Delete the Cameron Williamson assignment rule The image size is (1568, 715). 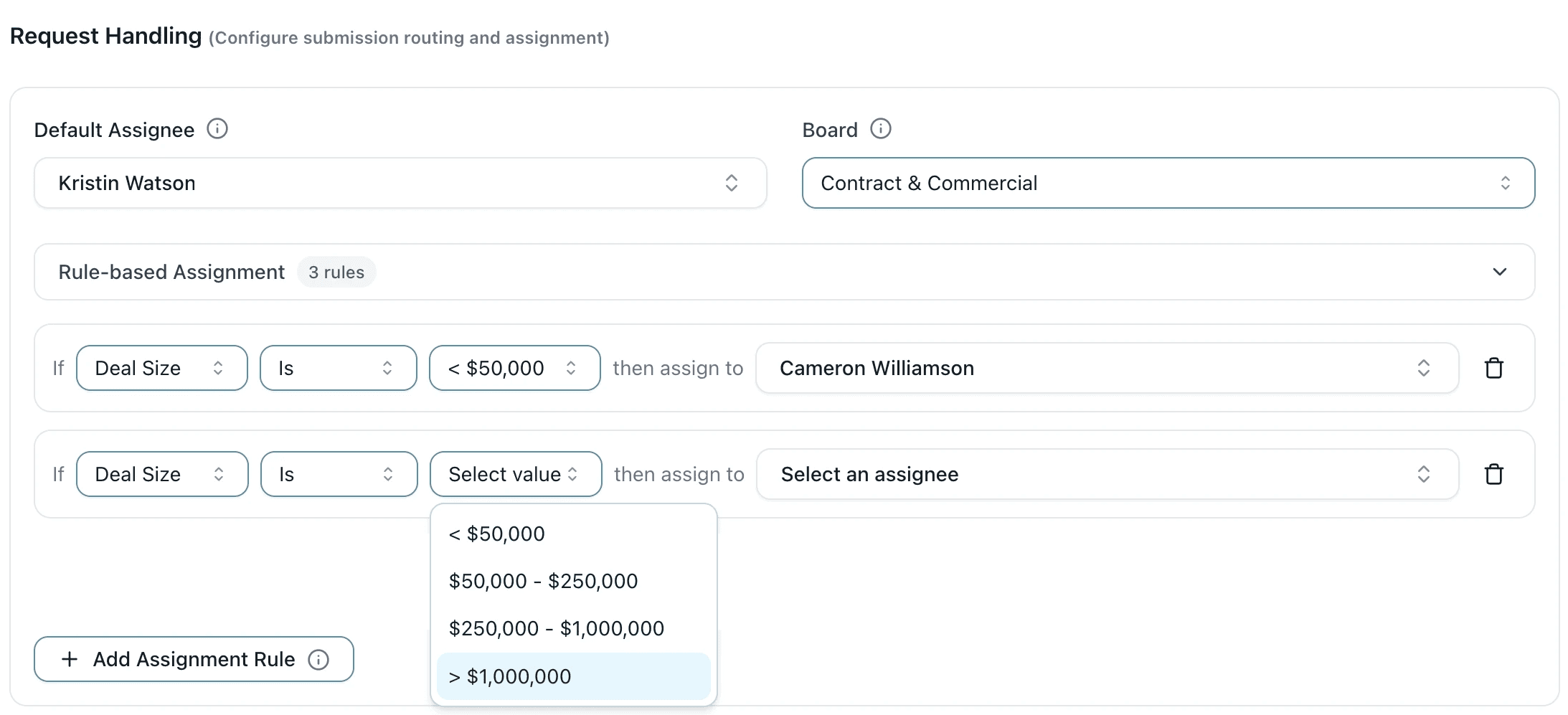click(1493, 368)
